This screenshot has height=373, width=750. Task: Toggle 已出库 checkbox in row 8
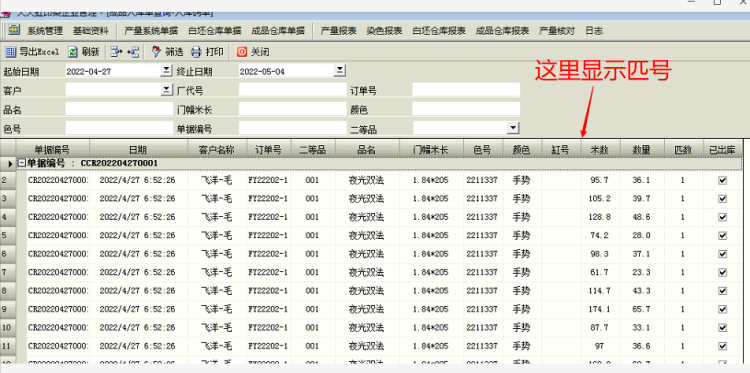(x=722, y=290)
